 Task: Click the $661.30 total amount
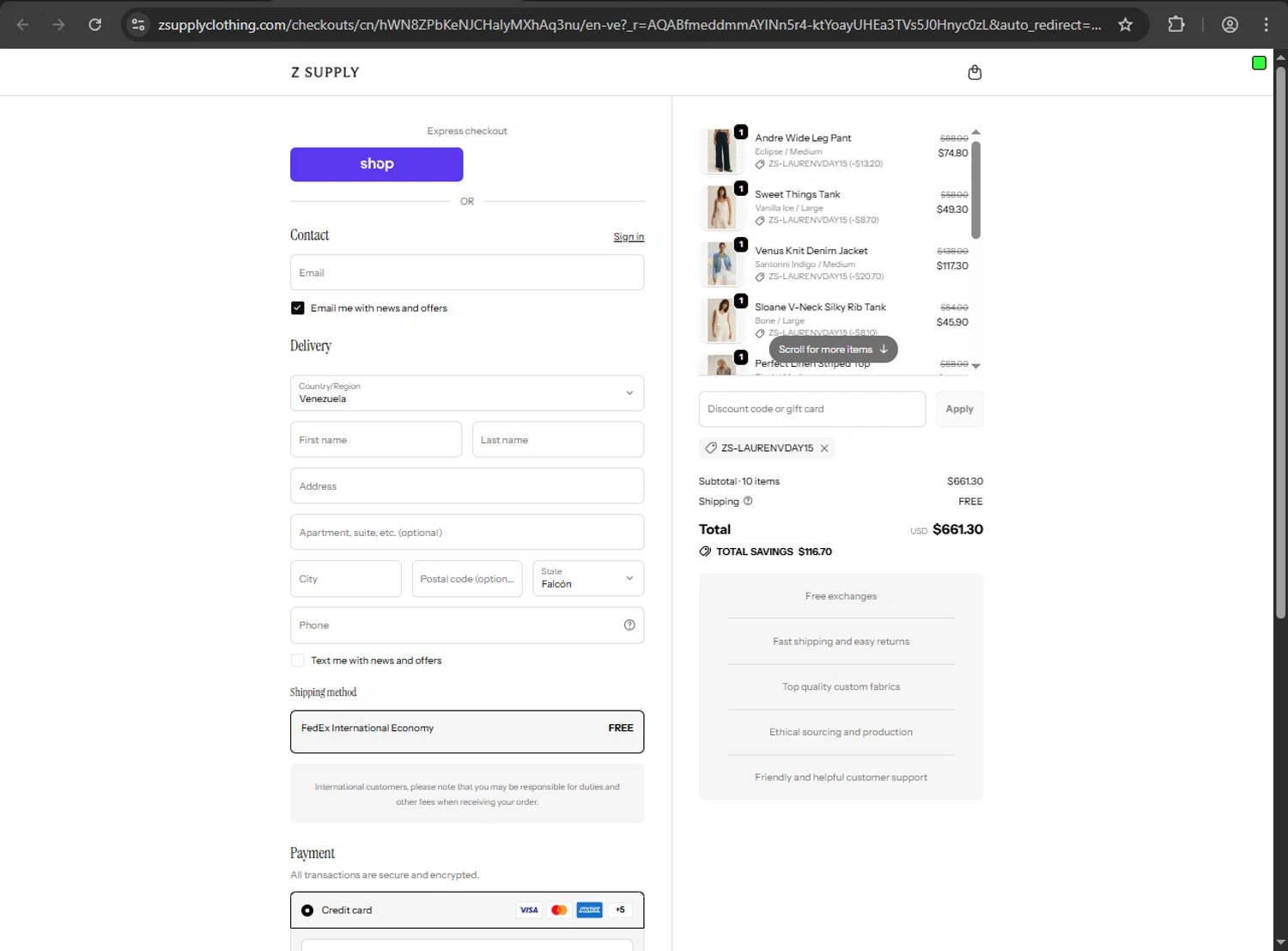coord(957,529)
